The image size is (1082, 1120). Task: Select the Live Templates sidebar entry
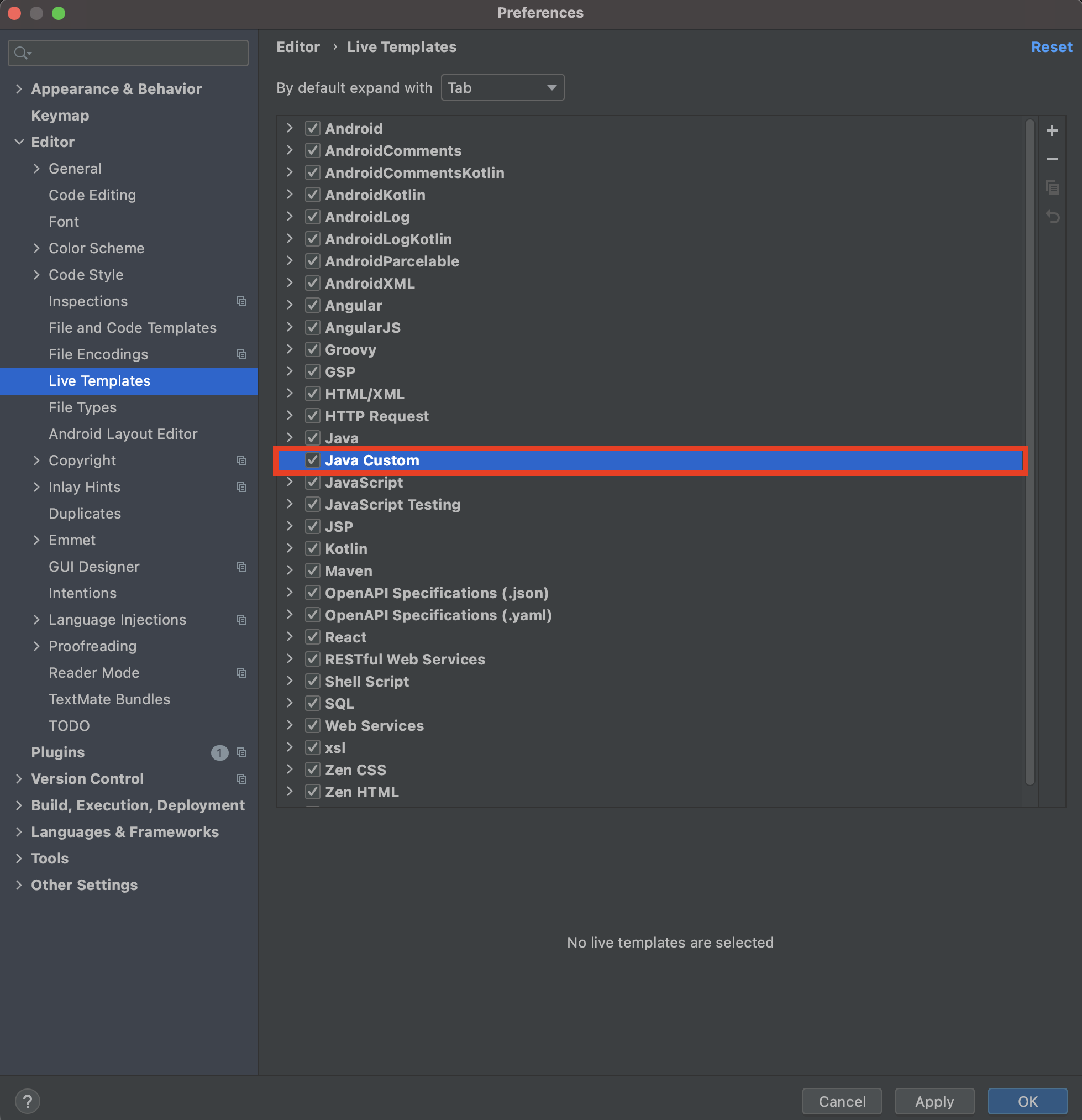click(129, 381)
